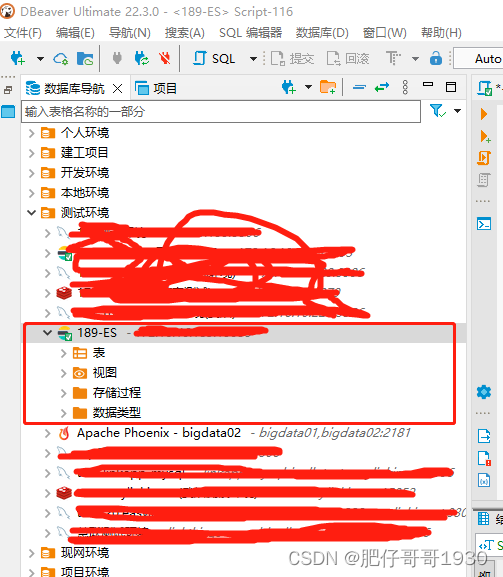Open a new SQL editor via SQL button
503x577 pixels.
click(x=214, y=59)
